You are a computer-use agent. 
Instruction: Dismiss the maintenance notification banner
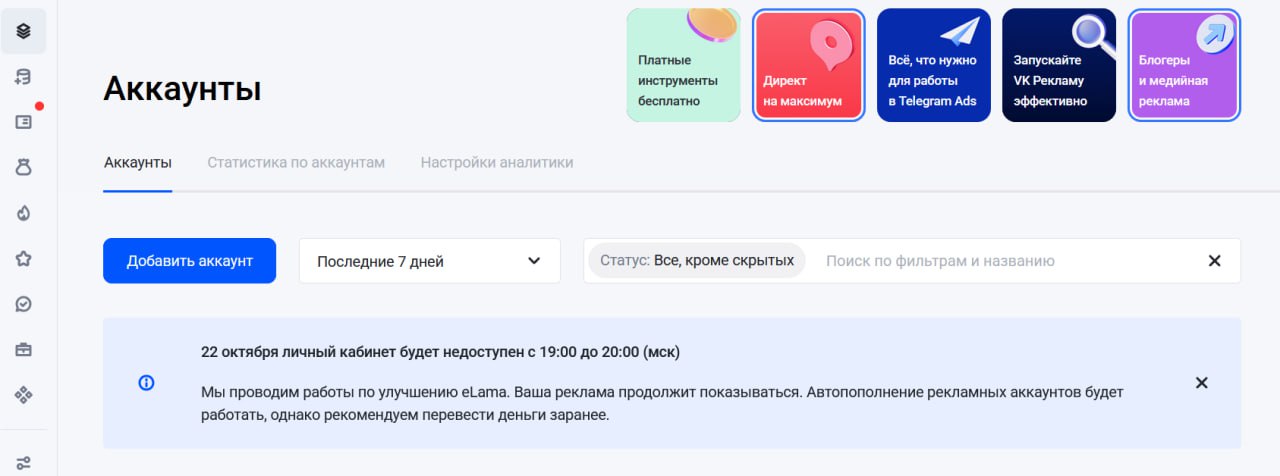point(1201,383)
